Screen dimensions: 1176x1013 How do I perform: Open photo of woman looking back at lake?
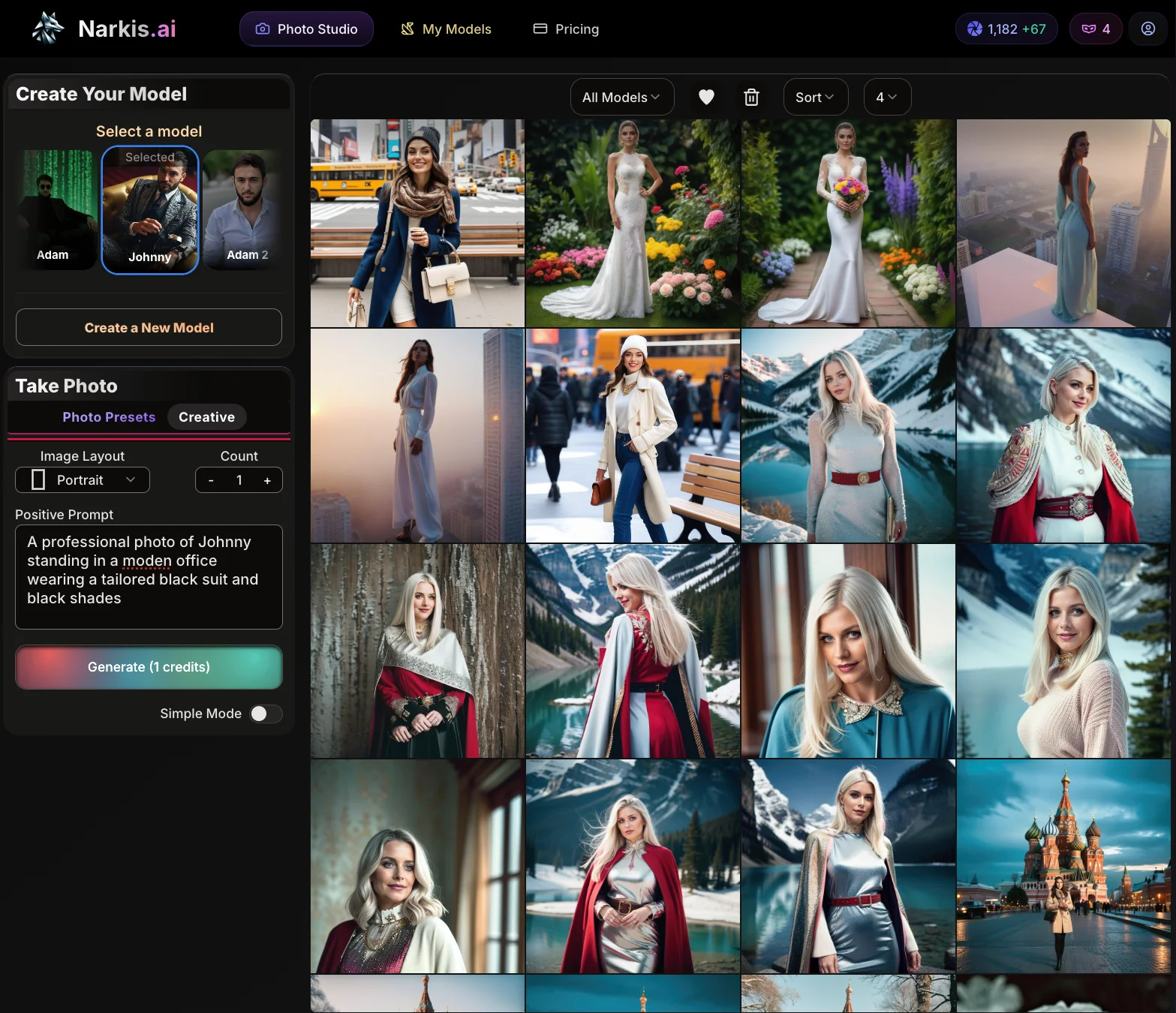[633, 651]
